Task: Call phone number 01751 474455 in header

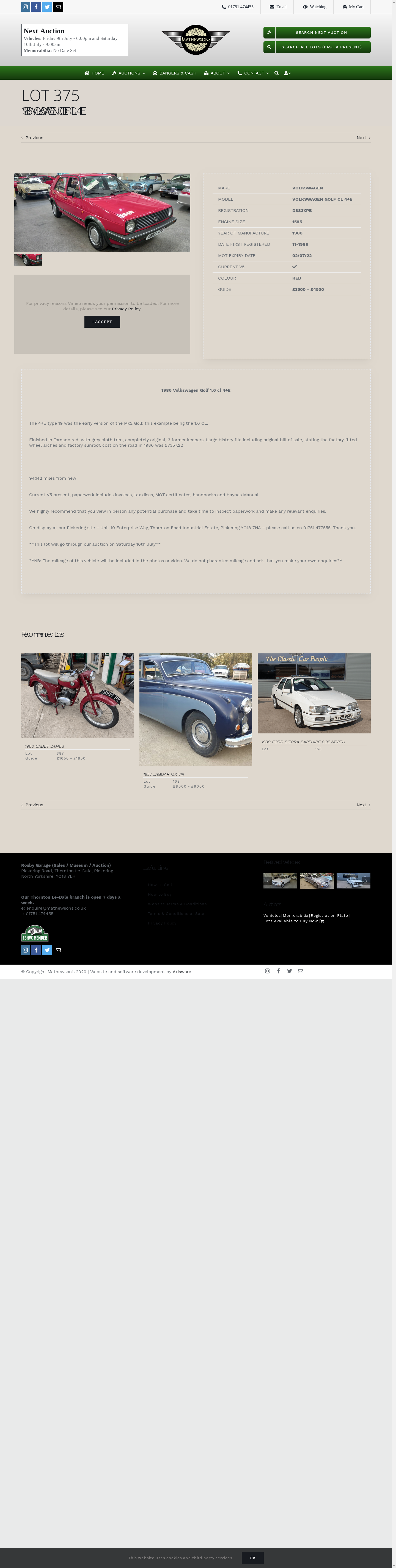Action: tap(238, 7)
